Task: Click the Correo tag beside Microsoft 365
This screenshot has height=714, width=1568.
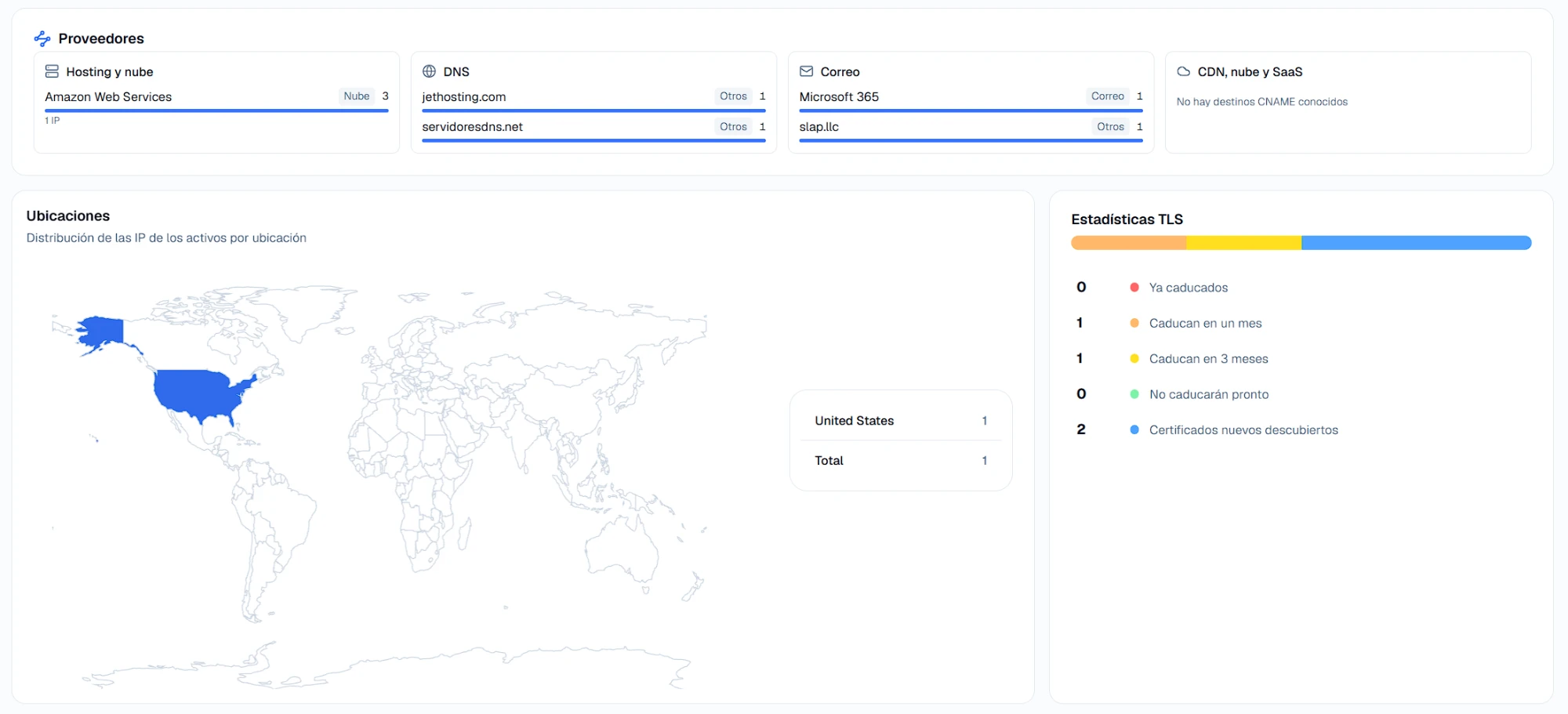Action: click(1108, 96)
